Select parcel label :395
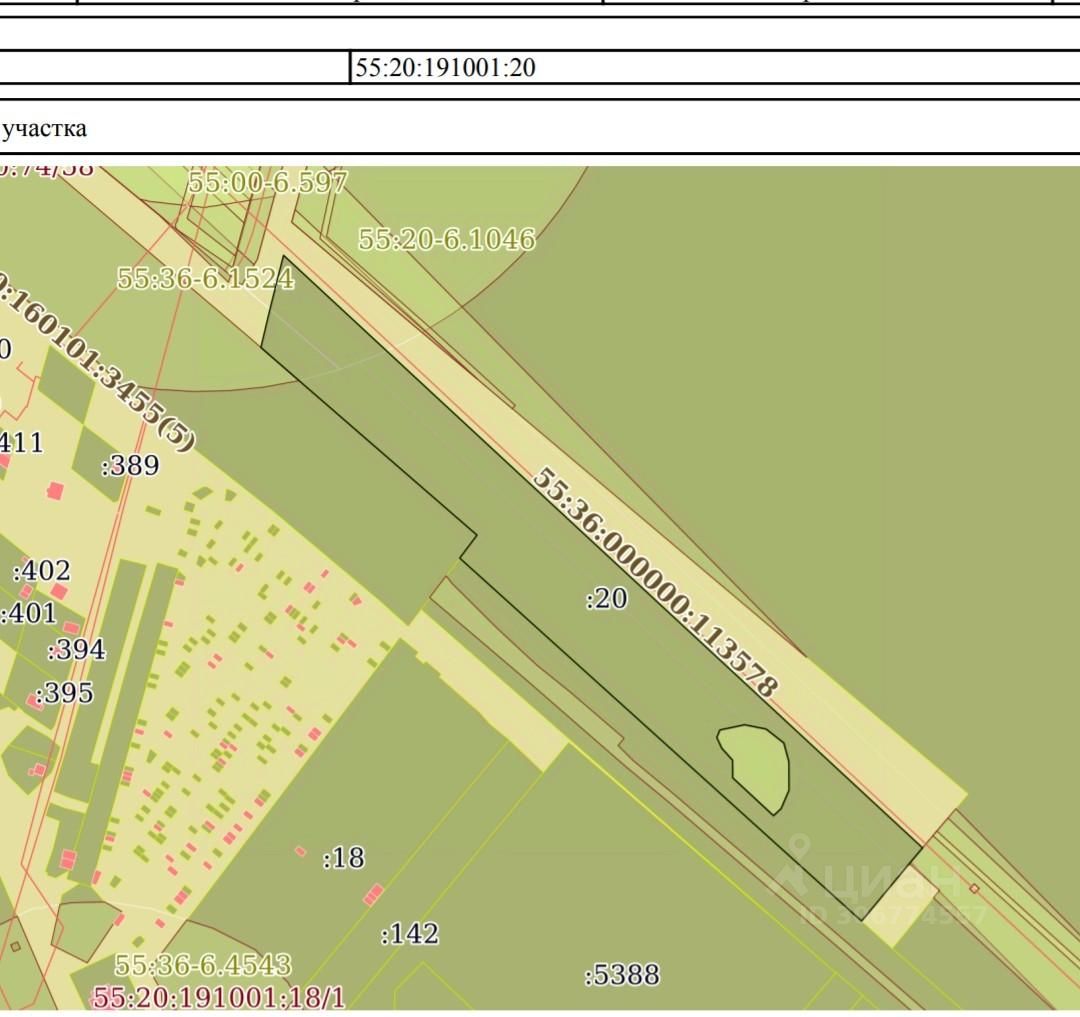1080x1017 pixels. (64, 693)
